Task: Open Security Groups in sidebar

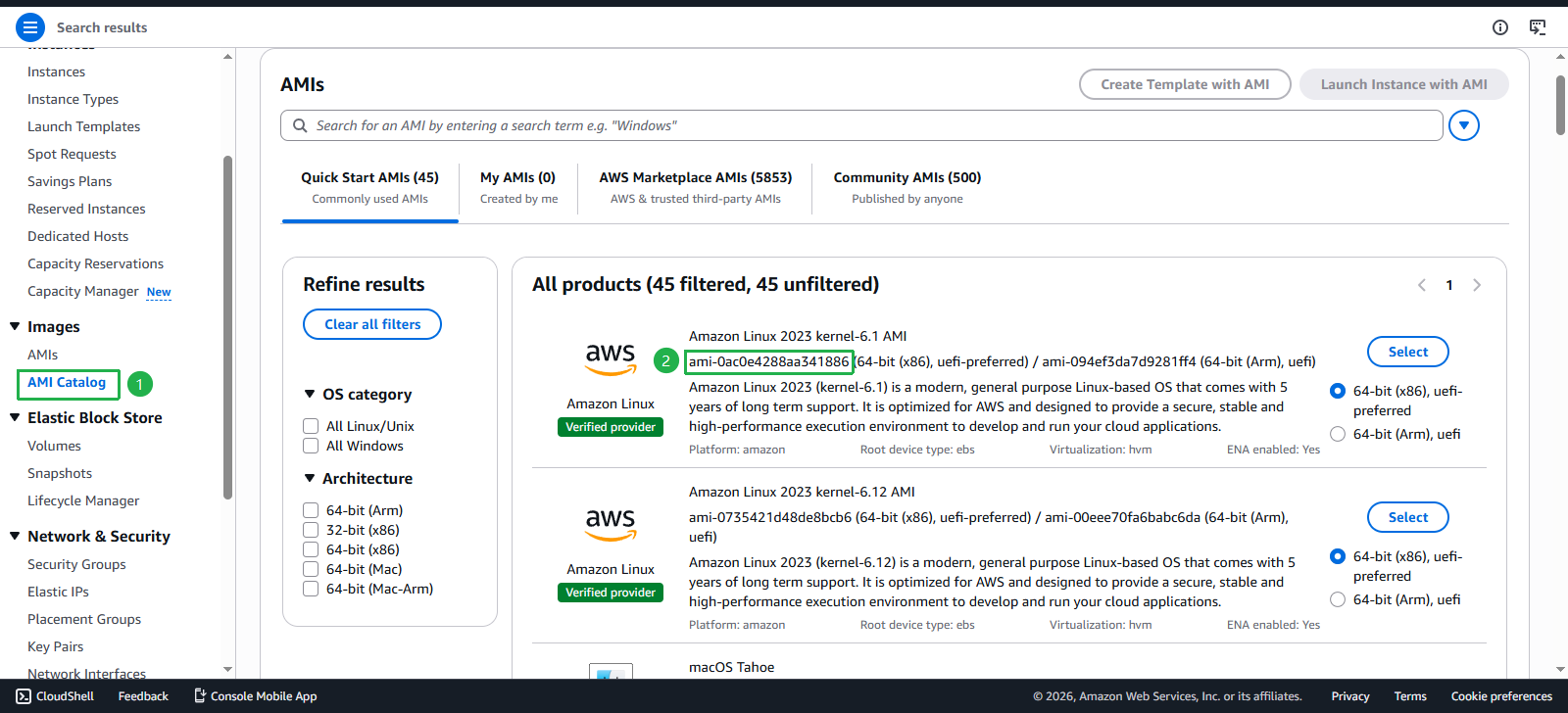Action: click(76, 564)
